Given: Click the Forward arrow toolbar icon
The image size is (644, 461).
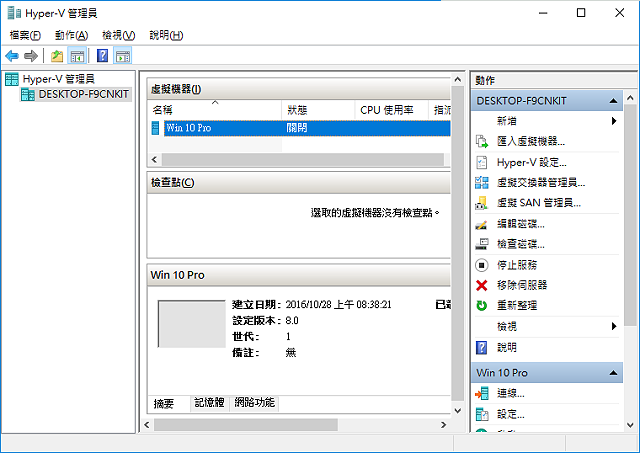Looking at the screenshot, I should [31, 55].
